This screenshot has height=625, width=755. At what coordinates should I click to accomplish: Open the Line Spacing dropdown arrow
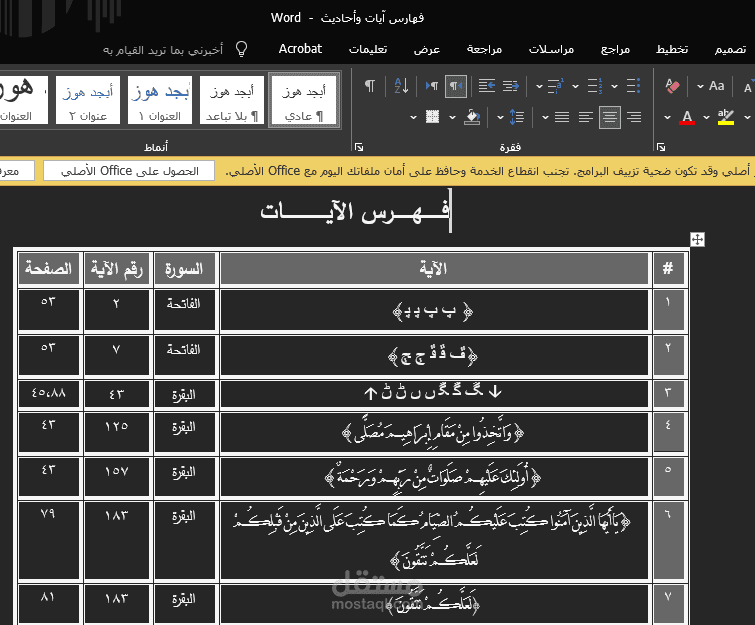click(500, 117)
